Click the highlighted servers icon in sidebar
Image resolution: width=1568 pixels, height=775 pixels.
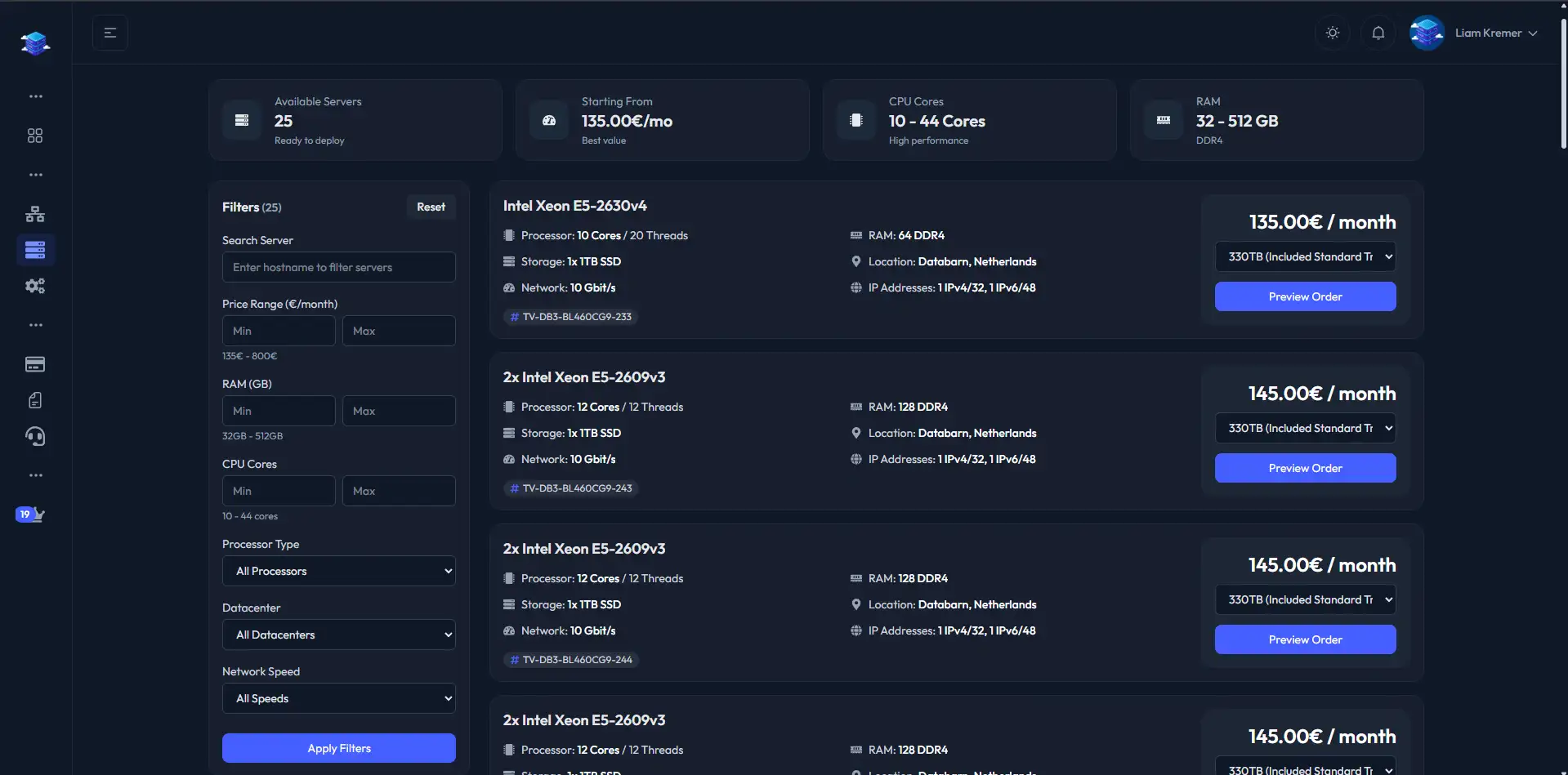click(34, 250)
